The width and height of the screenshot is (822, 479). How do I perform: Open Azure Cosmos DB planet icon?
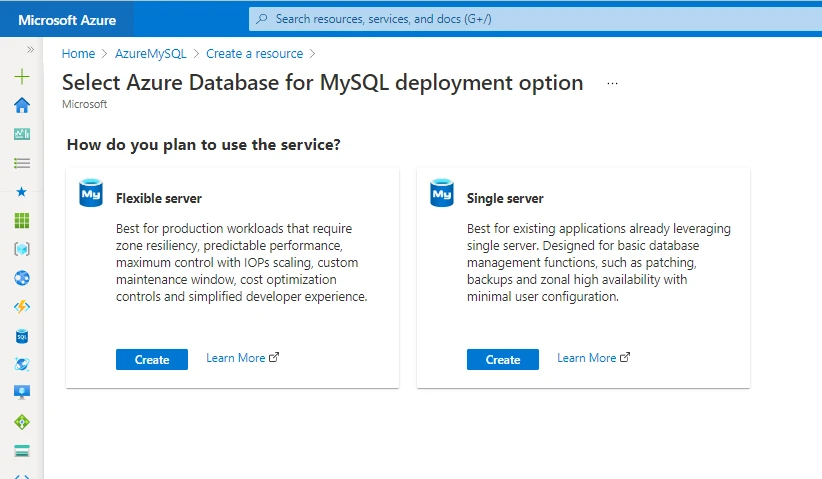(x=21, y=364)
